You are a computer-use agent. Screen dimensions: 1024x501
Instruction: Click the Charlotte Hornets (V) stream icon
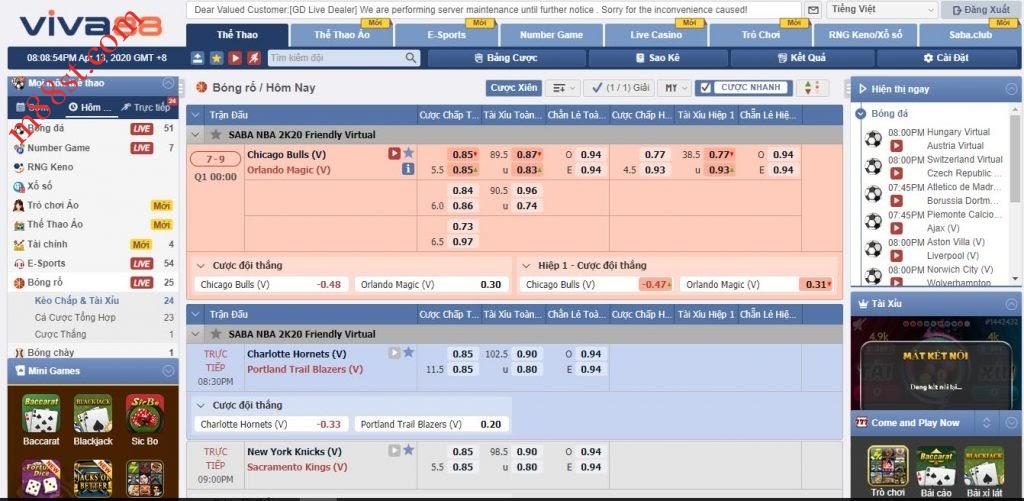click(394, 353)
